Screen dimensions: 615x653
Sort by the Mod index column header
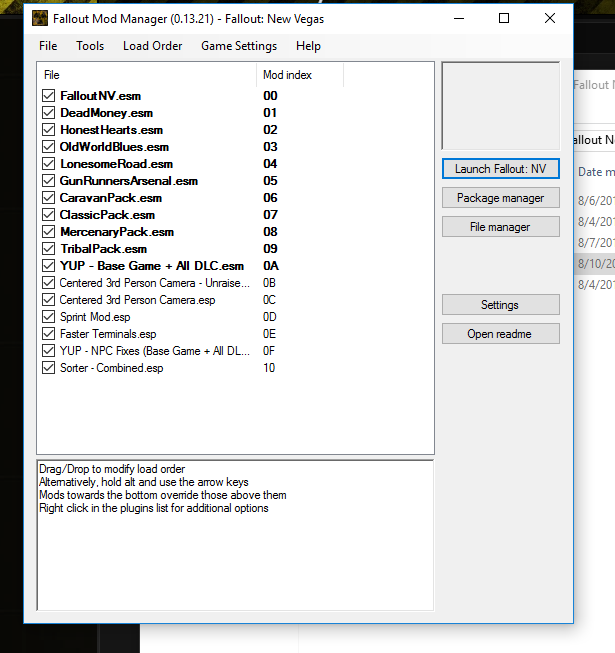300,75
